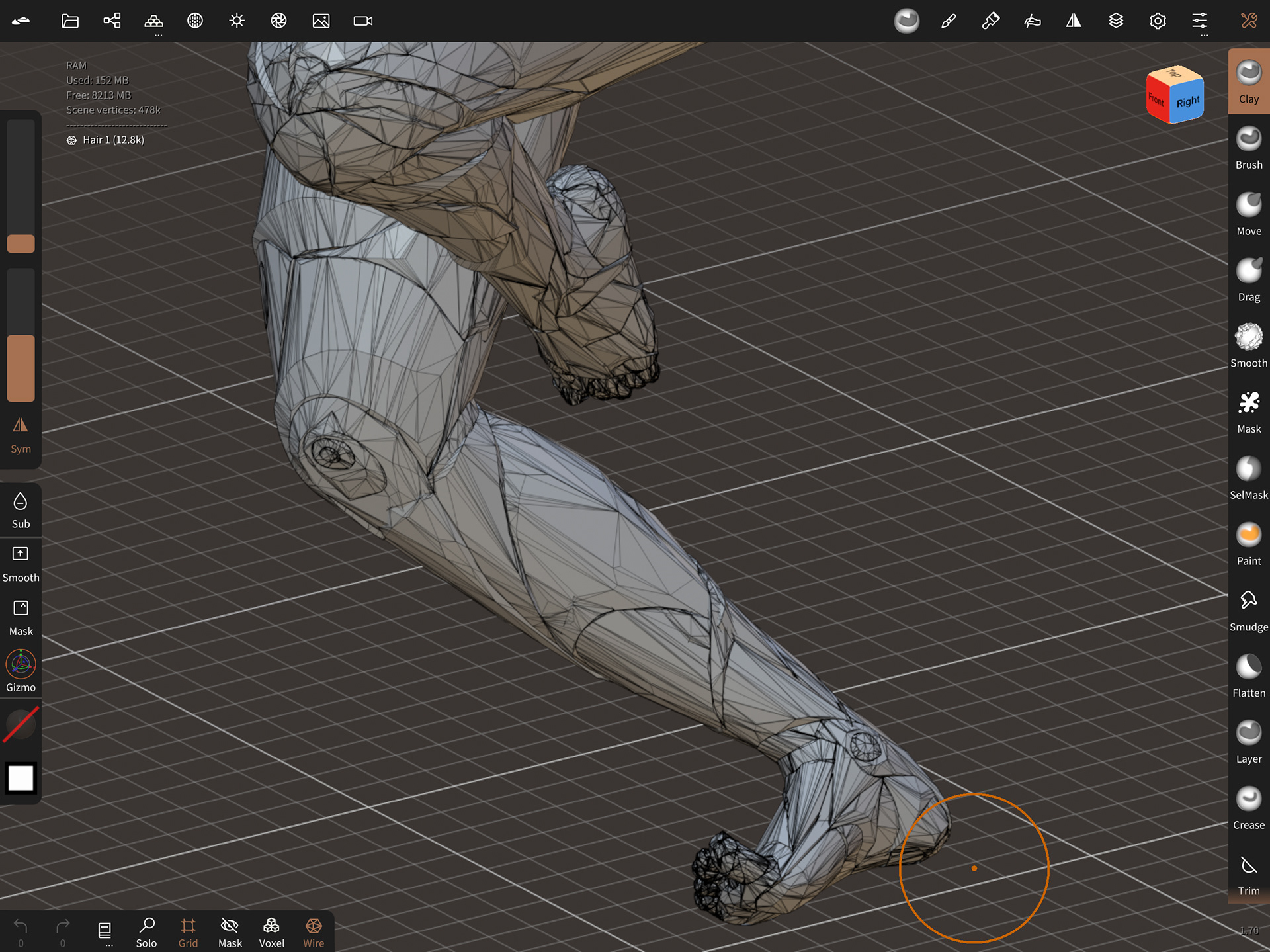Select the Smudge tool
This screenshot has height=952, width=1270.
(x=1249, y=610)
